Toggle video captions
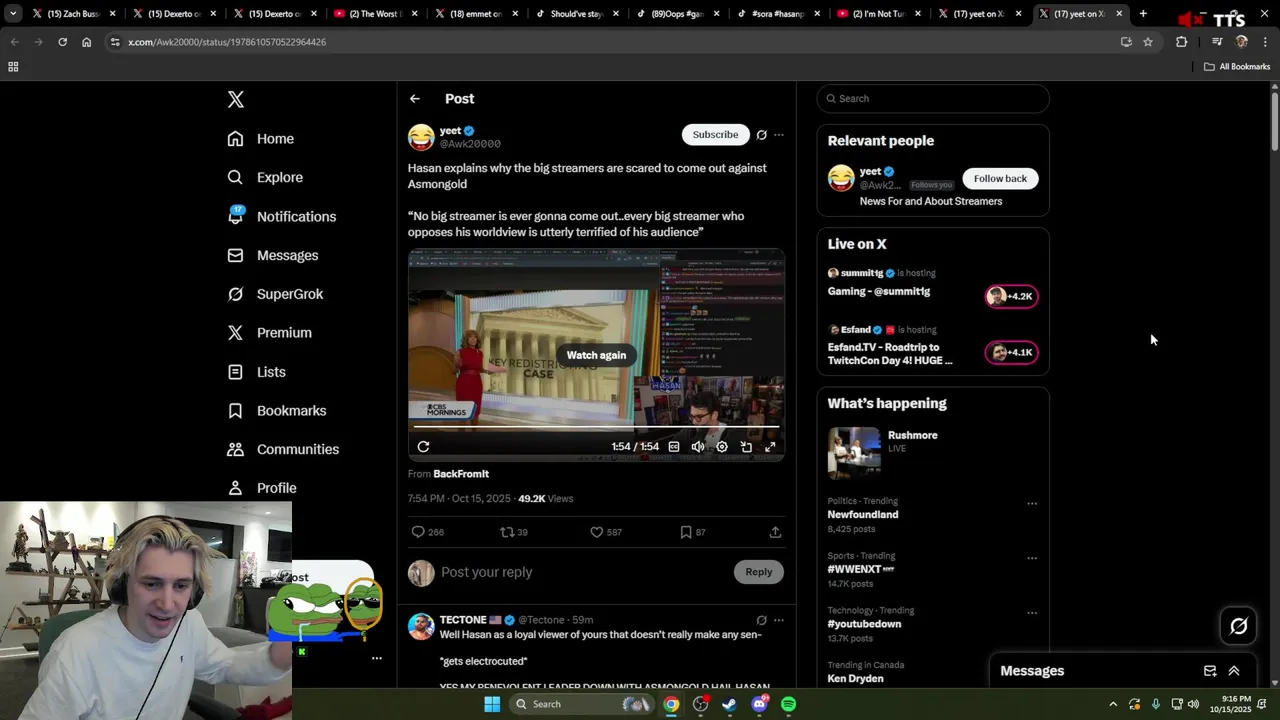 674,447
